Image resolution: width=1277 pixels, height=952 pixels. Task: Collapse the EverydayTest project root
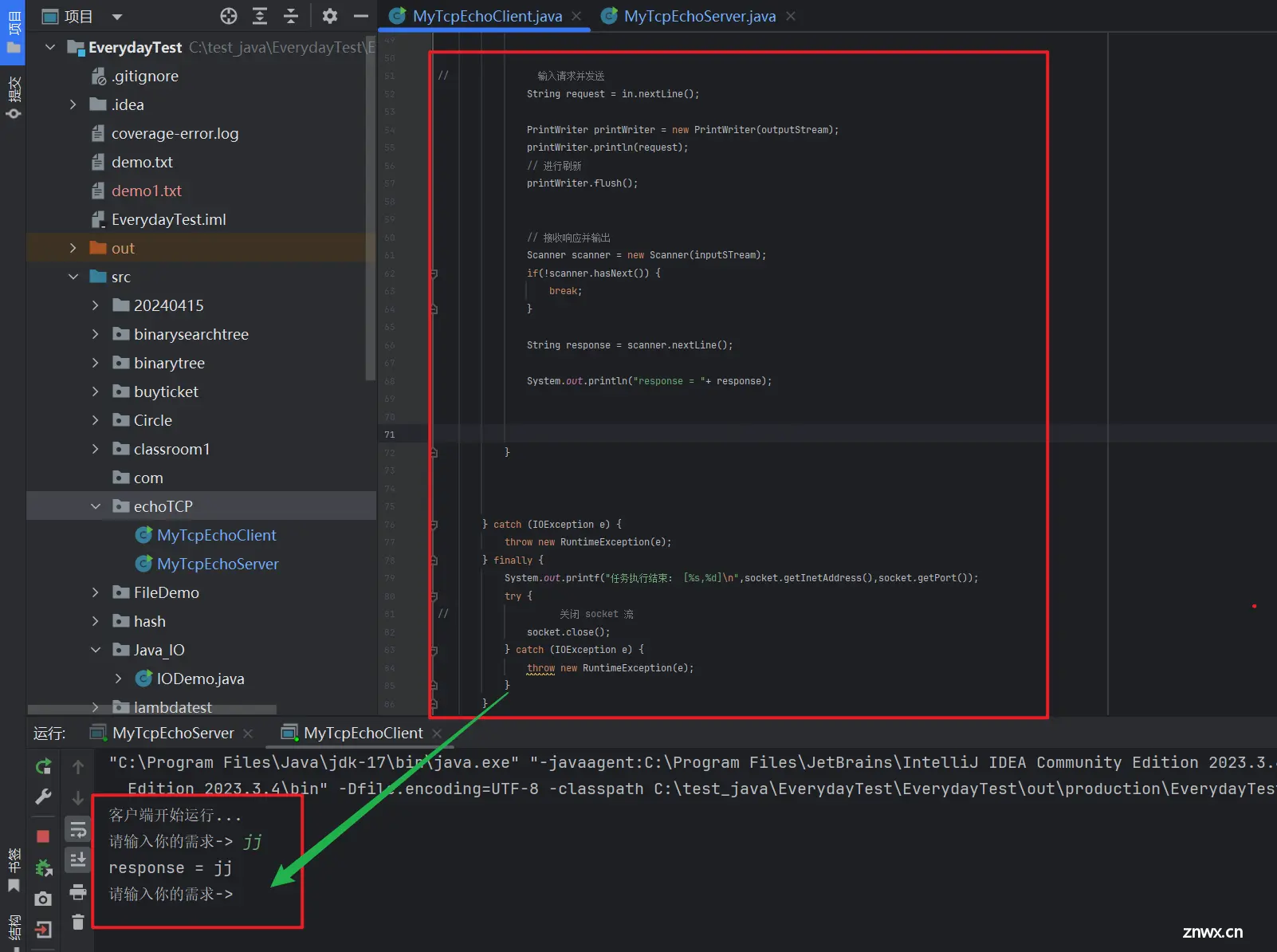pyautogui.click(x=50, y=47)
